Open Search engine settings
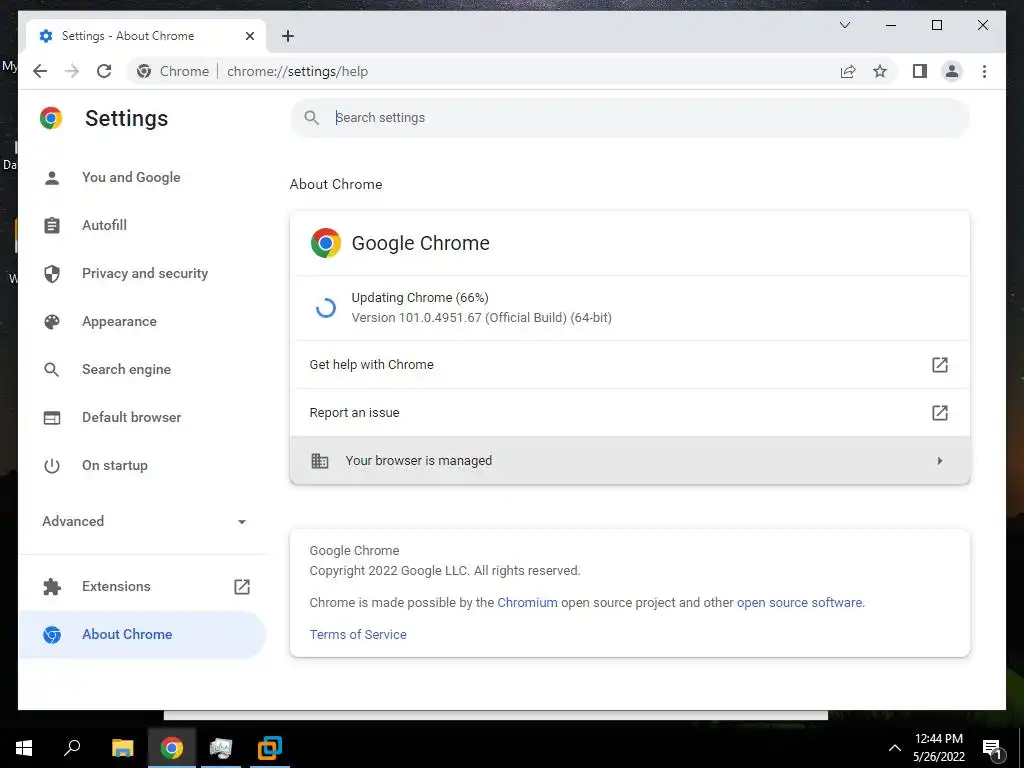This screenshot has height=768, width=1024. (x=142, y=369)
